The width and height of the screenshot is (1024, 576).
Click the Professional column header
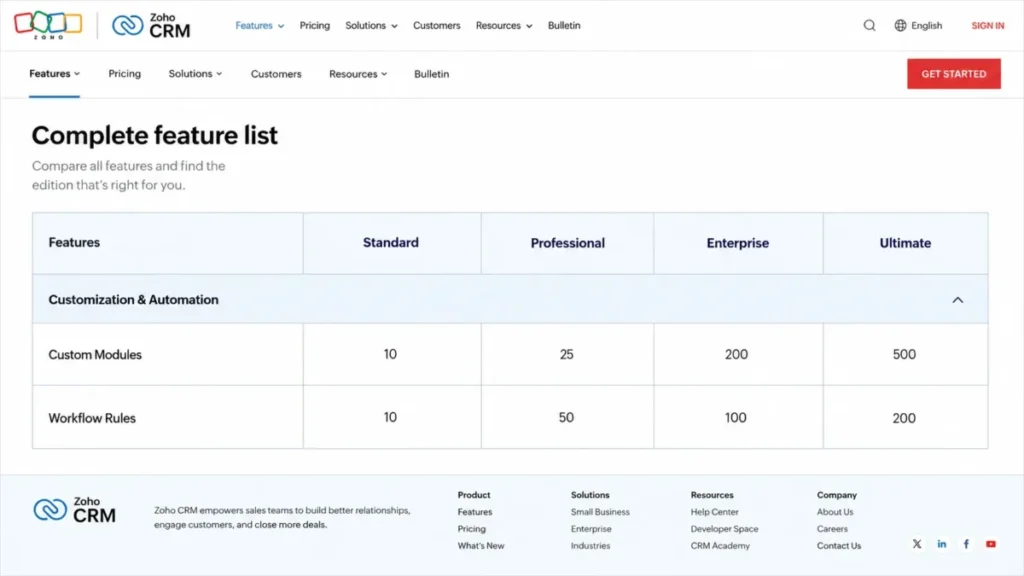[x=568, y=243]
